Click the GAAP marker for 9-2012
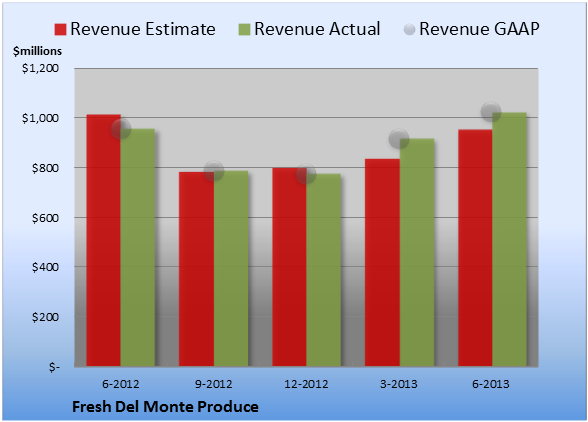Image resolution: width=588 pixels, height=422 pixels. (214, 171)
